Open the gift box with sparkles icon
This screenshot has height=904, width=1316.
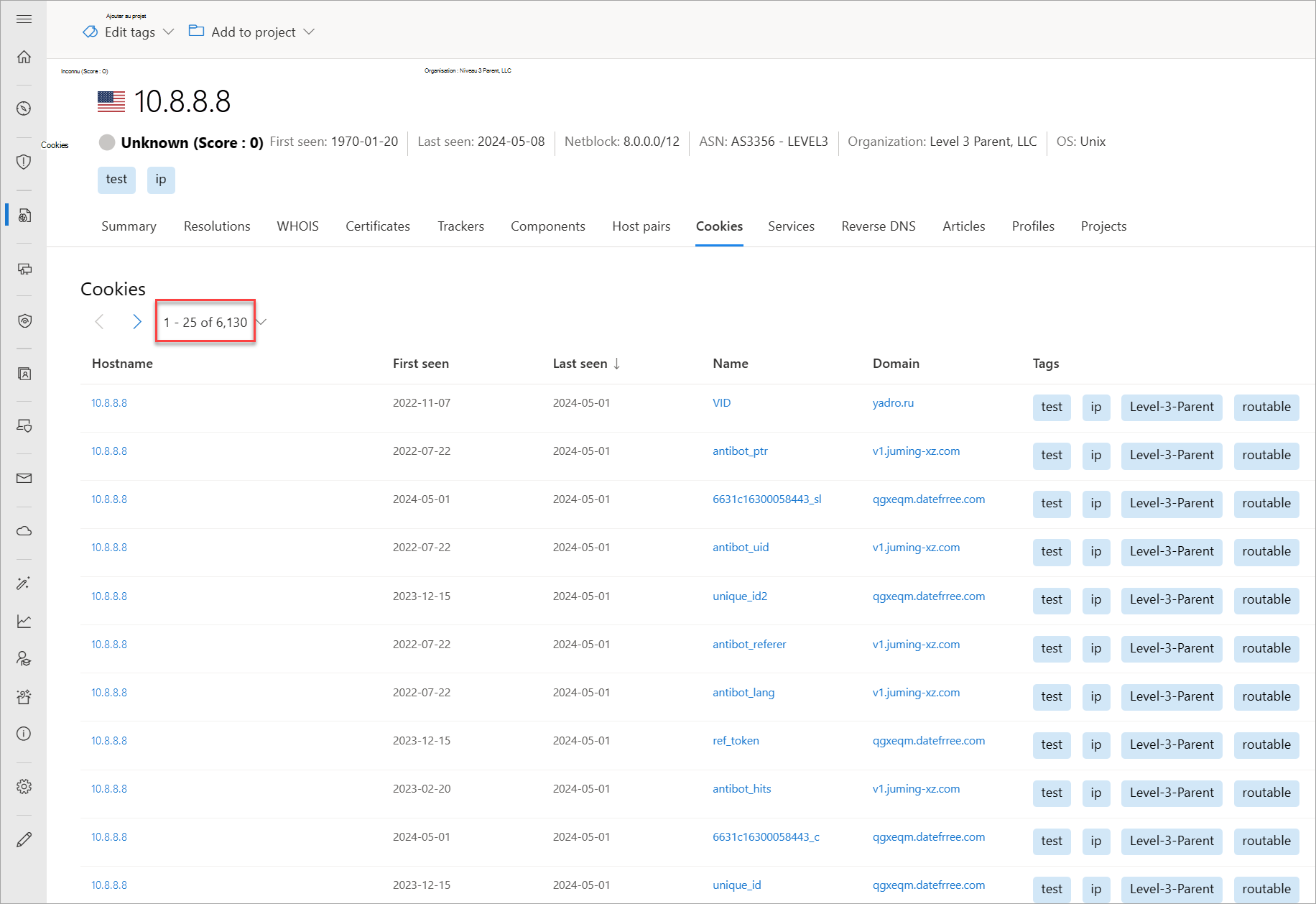tap(24, 696)
